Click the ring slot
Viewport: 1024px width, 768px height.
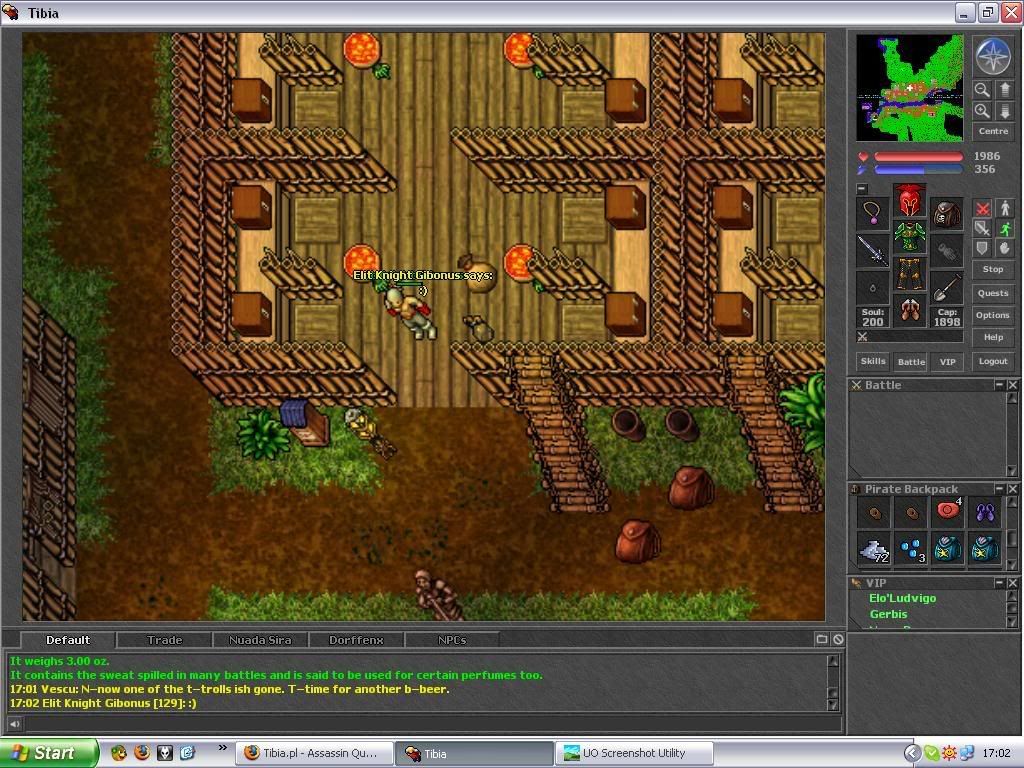872,288
